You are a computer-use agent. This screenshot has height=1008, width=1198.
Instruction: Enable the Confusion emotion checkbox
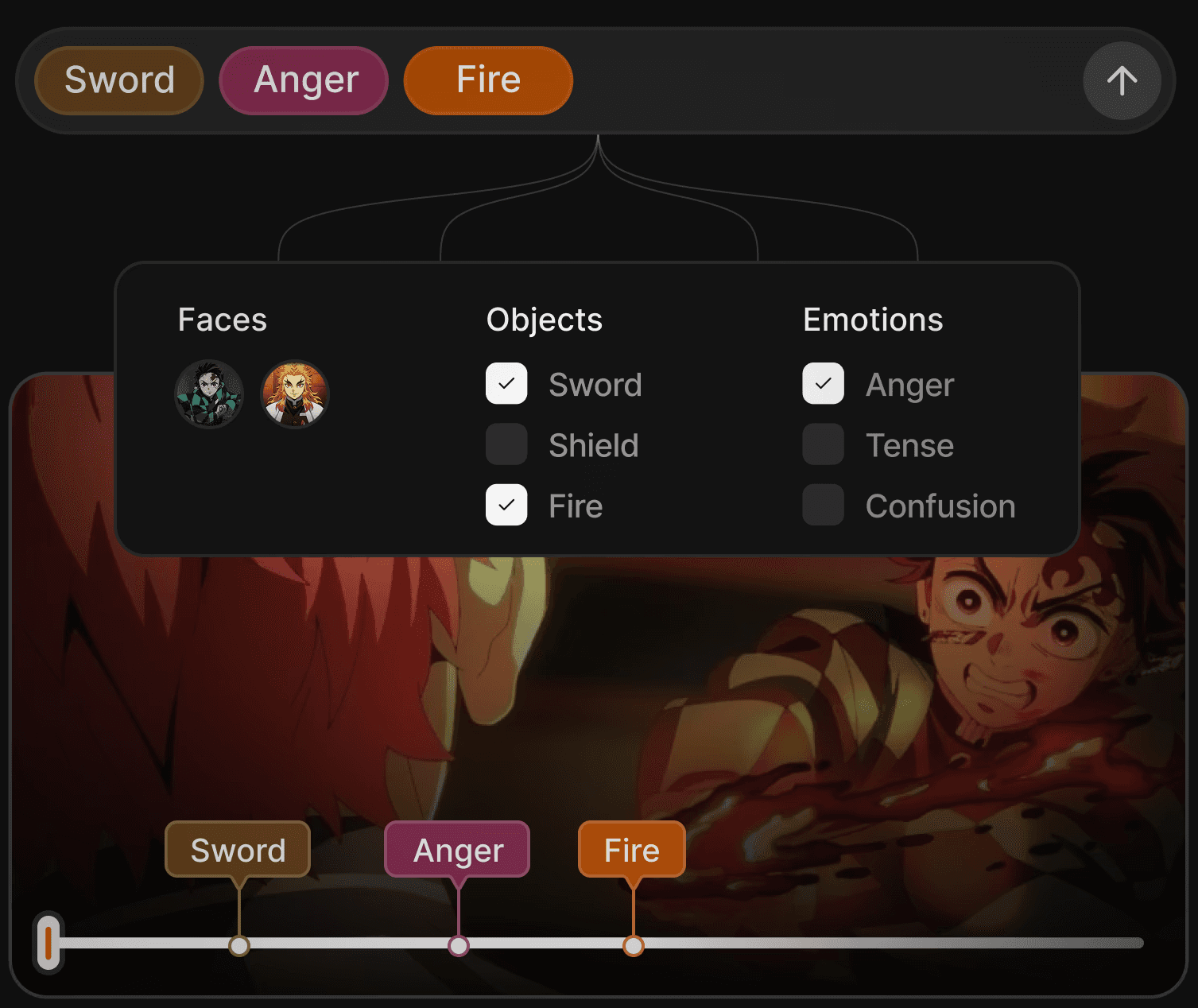[823, 505]
